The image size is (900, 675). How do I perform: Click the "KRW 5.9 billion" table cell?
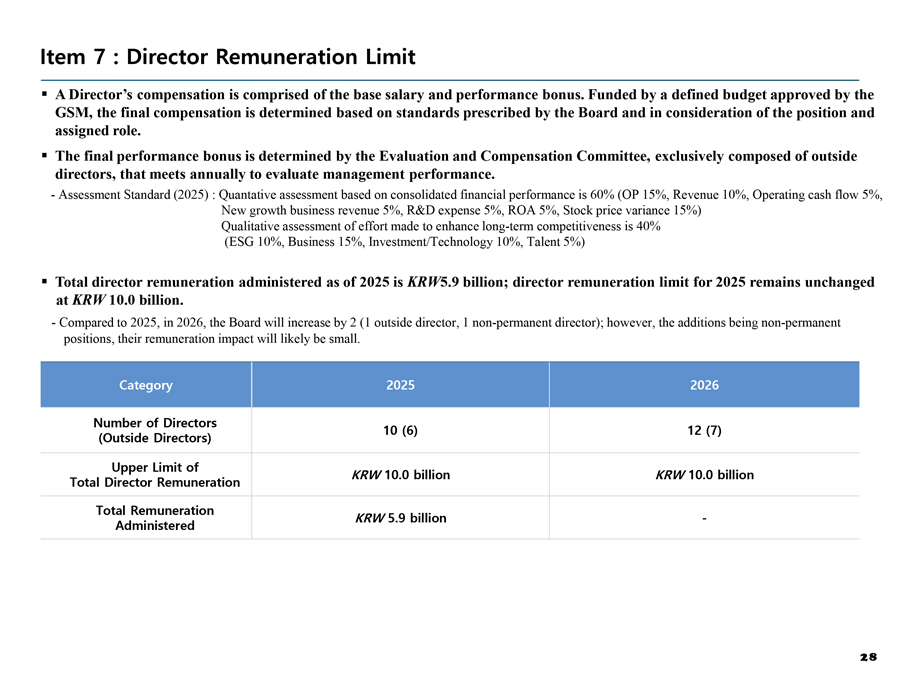pos(400,518)
